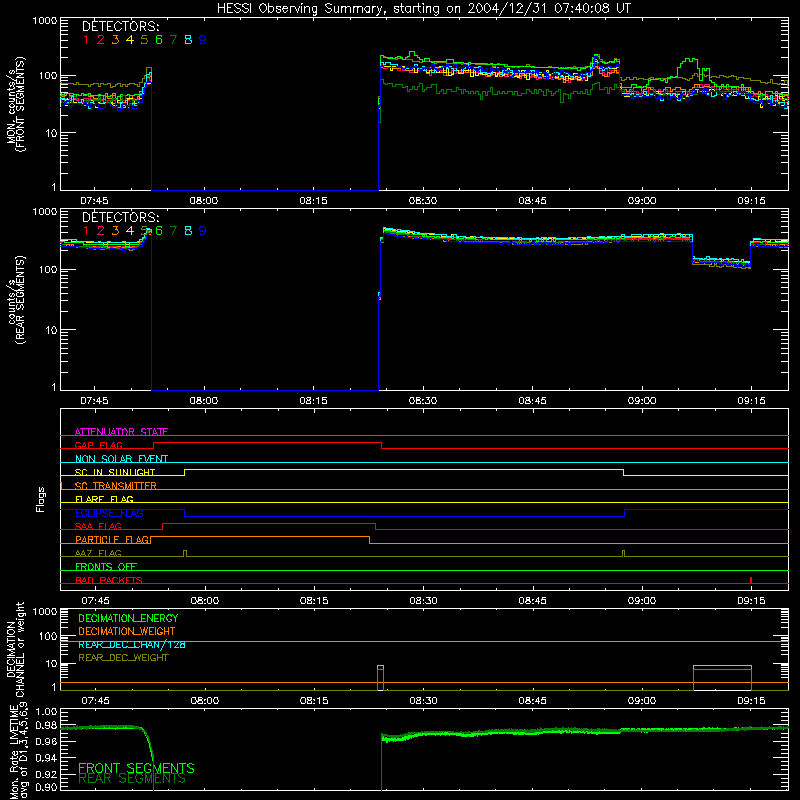This screenshot has height=800, width=800.
Task: Click the ATTENUATOR_STATE flag label
Action: [121, 432]
